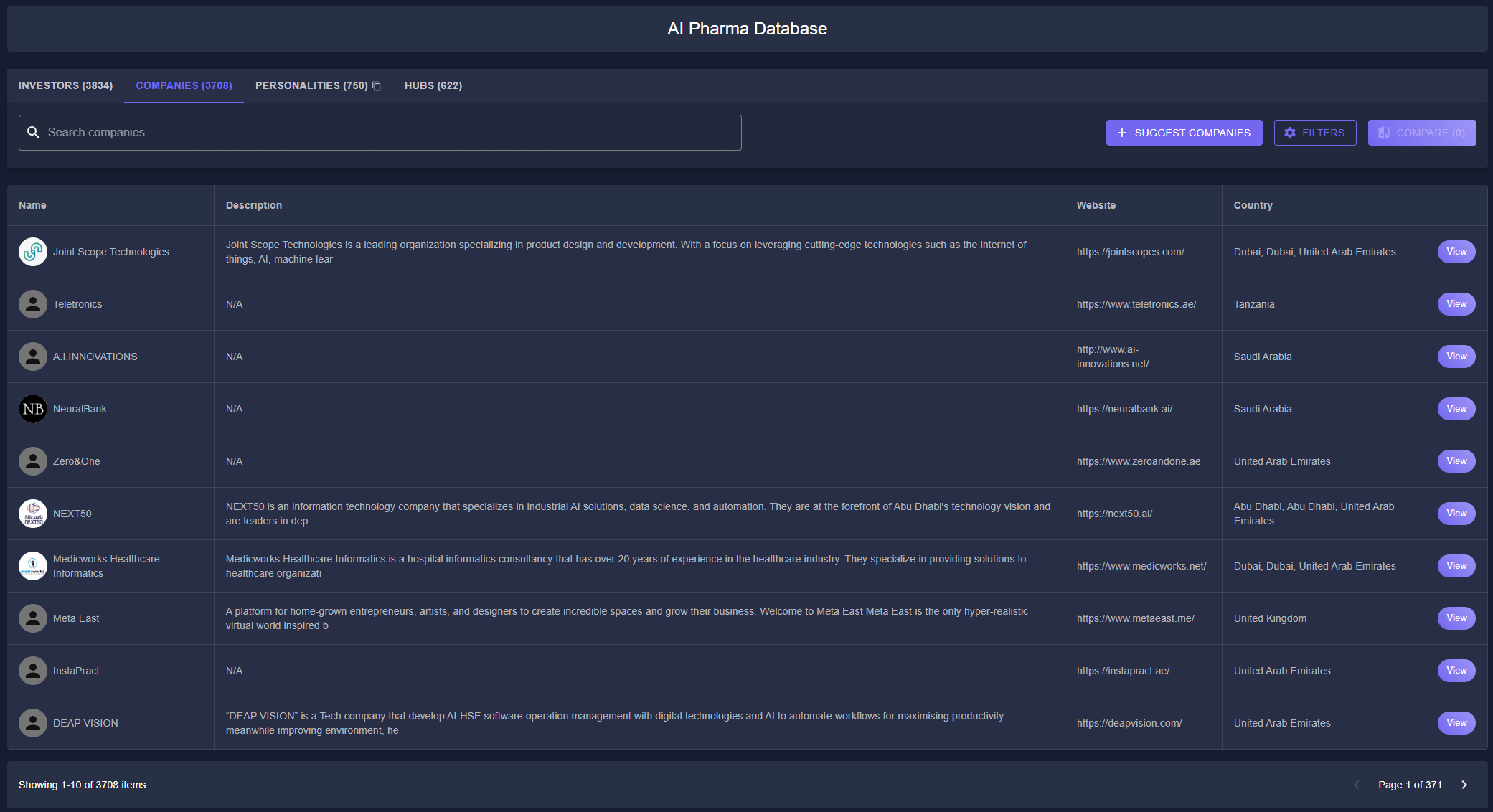
Task: Click the View button for Meta East
Action: click(x=1456, y=618)
